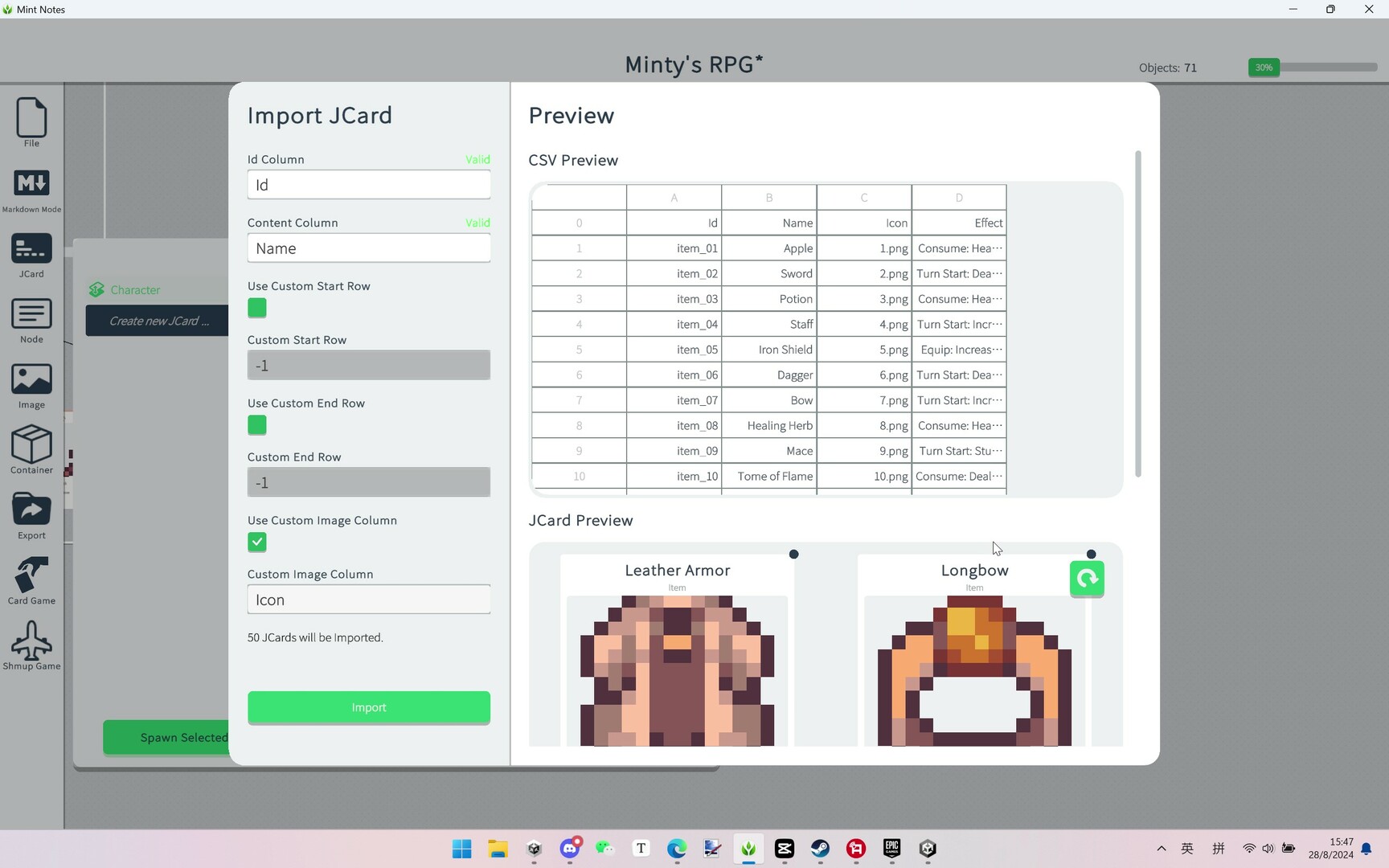Screen dimensions: 1389x868
Task: Enable Use Custom End Row checkbox
Action: (x=257, y=425)
